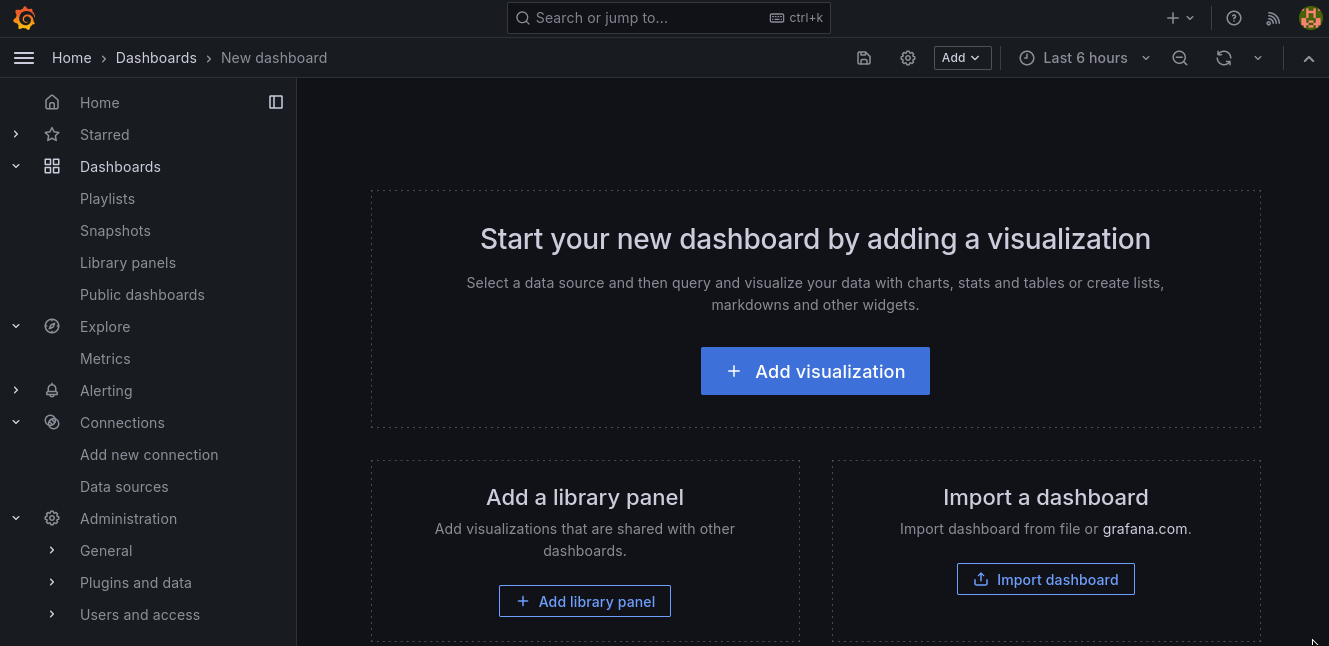This screenshot has height=646, width=1329.
Task: Save dashboard with the floppy disk icon
Action: point(864,58)
